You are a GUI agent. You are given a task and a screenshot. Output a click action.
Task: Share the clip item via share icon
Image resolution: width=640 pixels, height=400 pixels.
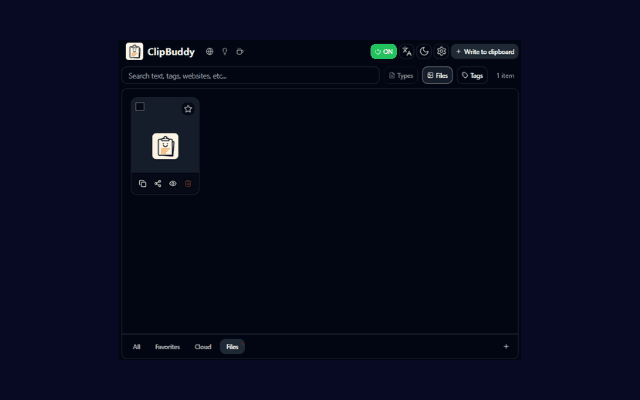pos(158,184)
